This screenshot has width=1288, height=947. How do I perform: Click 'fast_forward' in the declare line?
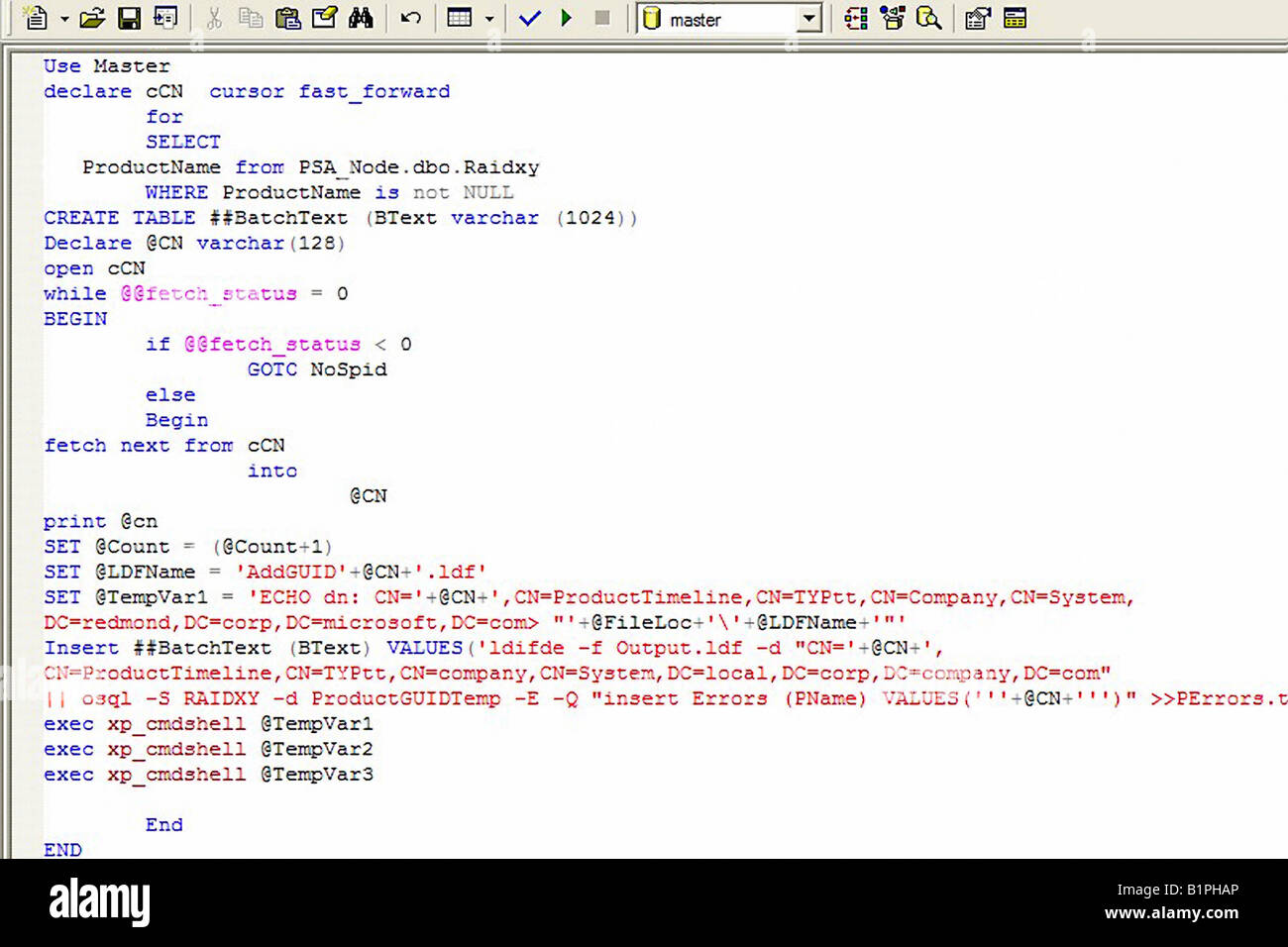(375, 91)
